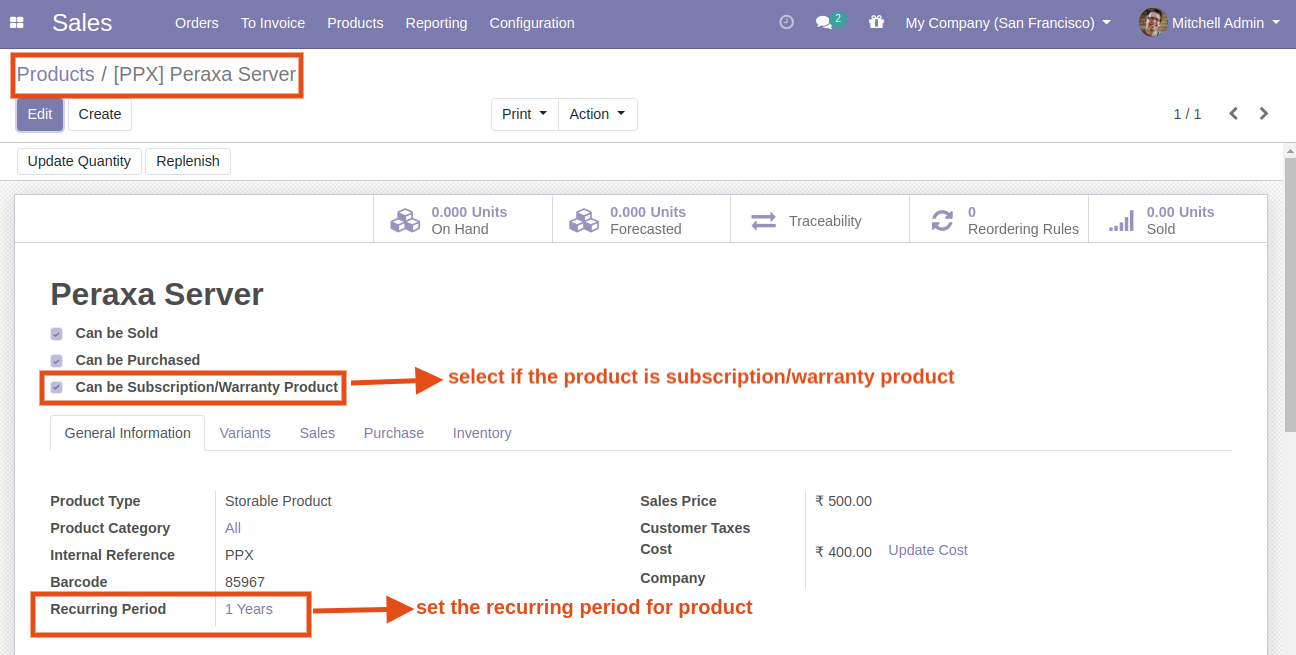Switch to Variants tab
The height and width of the screenshot is (655, 1296).
point(245,433)
